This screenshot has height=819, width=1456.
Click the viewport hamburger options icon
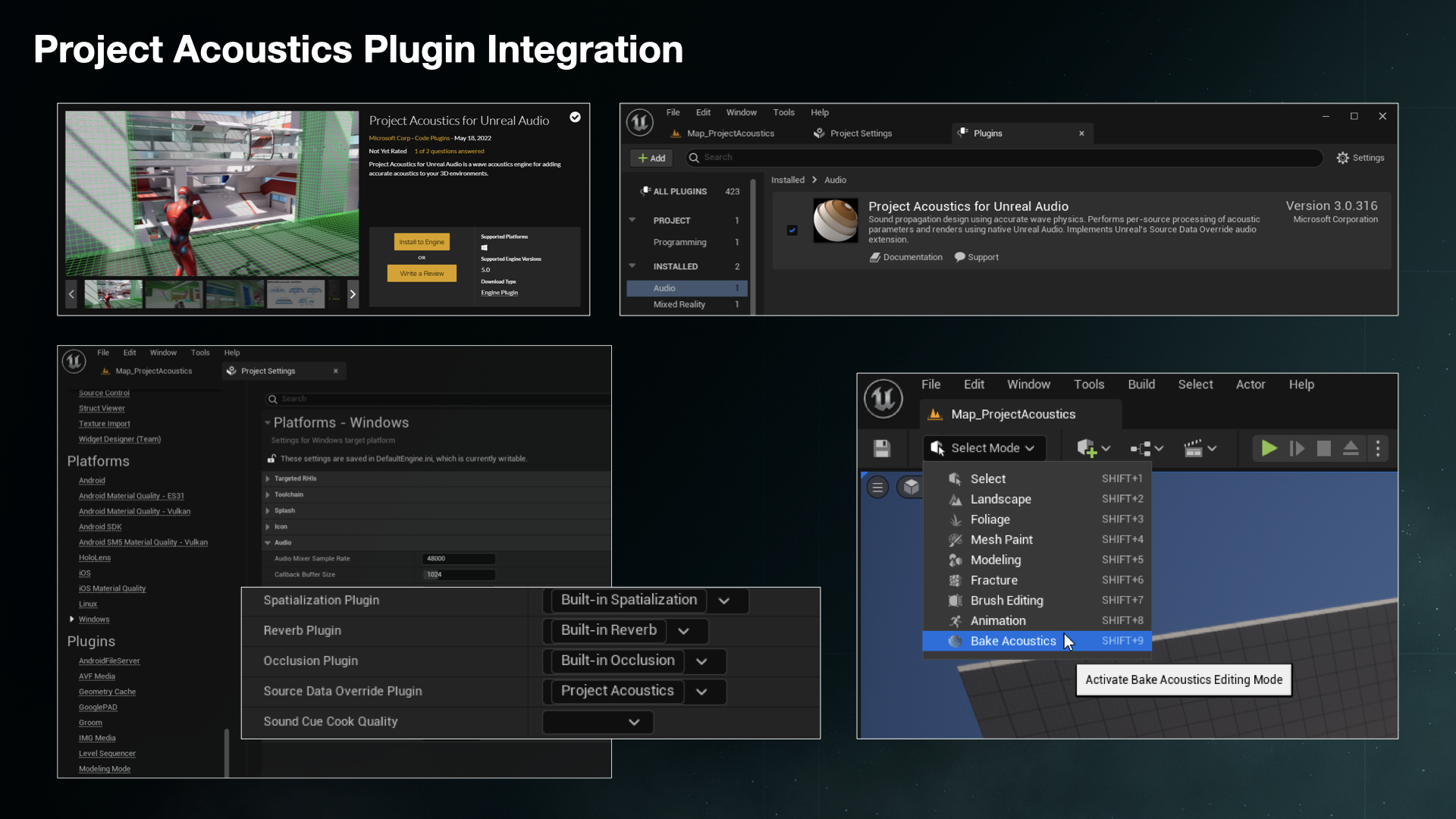877,488
